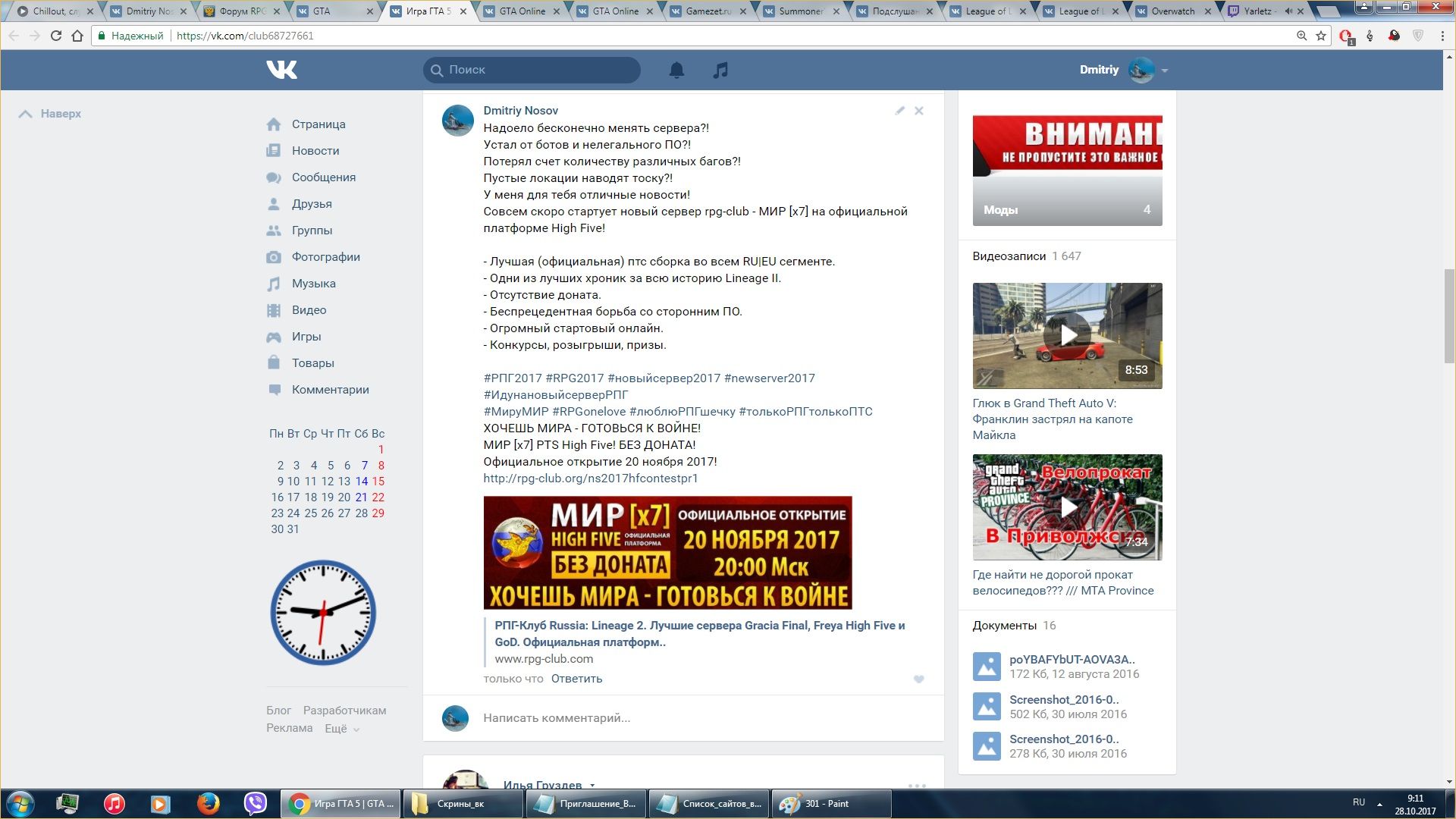Click the image icon of 278 Кб document
This screenshot has width=1456, height=819.
[987, 746]
